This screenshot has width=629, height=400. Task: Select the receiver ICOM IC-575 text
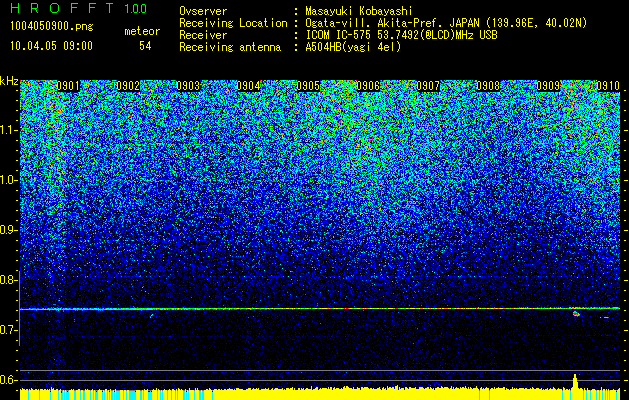tap(402, 35)
